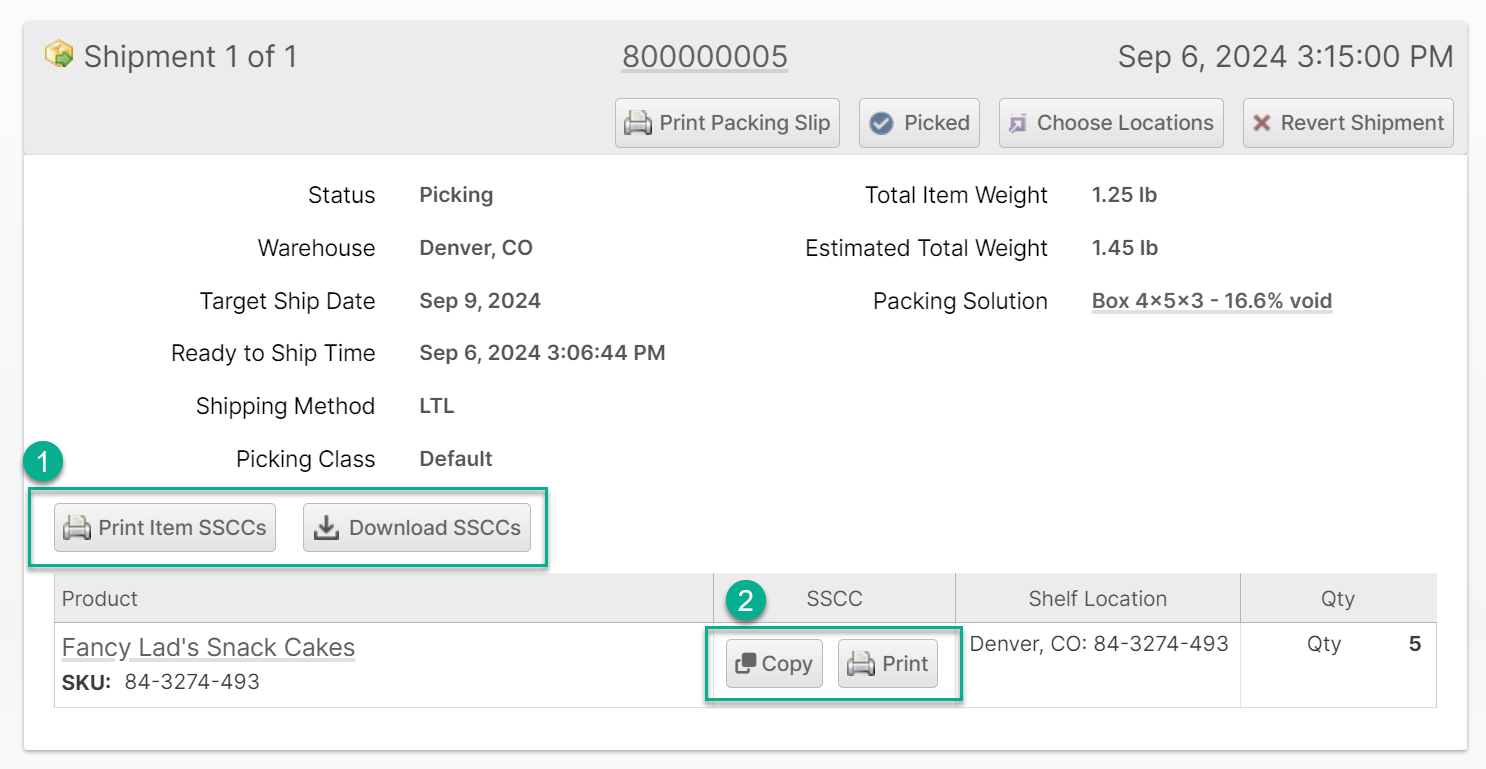This screenshot has height=769, width=1486.
Task: Click the Denver, CO shelf location cell
Action: (1099, 644)
